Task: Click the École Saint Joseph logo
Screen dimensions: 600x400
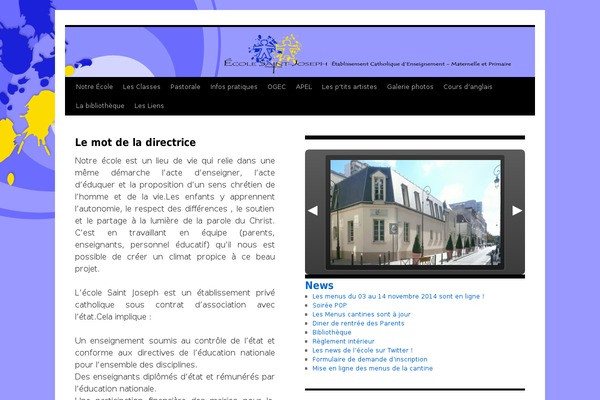Action: (276, 53)
